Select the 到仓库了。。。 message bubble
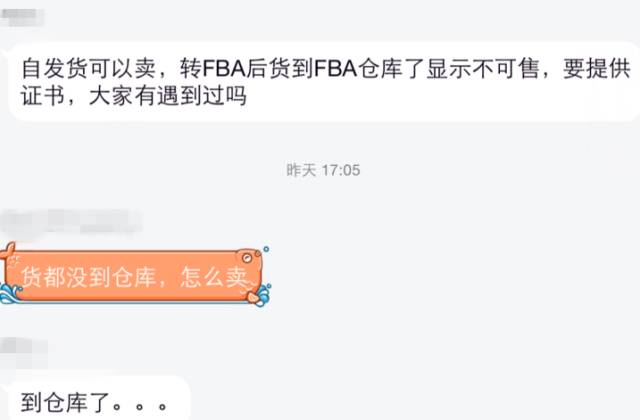This screenshot has width=640, height=420. point(99,398)
